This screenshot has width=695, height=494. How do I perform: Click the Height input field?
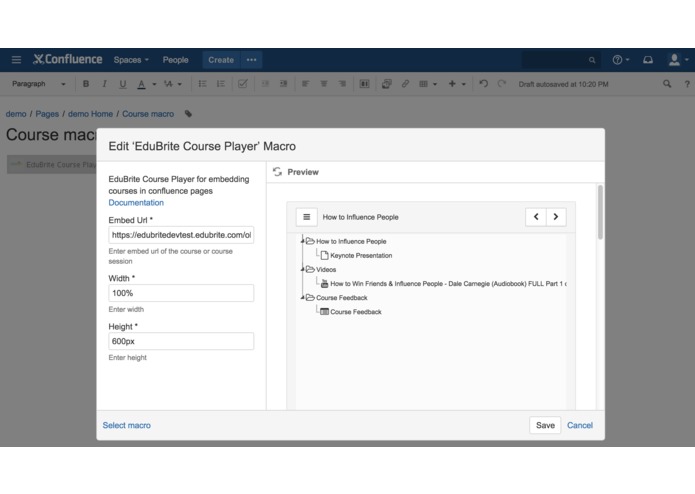181,341
